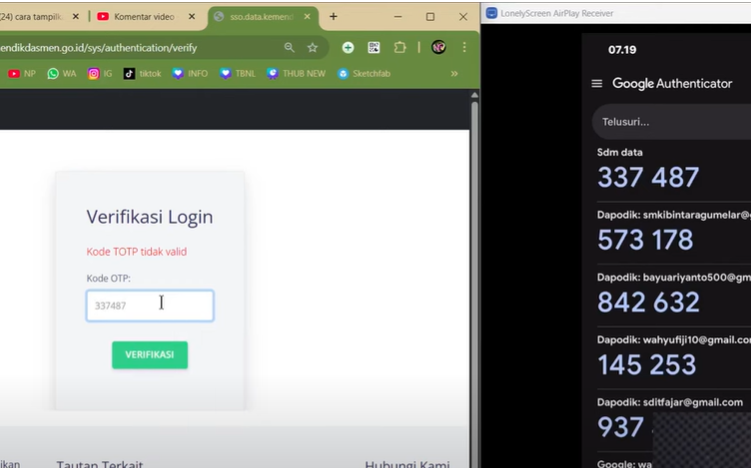Screen dimensions: 751x468
Task: Click the LonelyScreen AirPlay Receiver window icon
Action: point(491,13)
